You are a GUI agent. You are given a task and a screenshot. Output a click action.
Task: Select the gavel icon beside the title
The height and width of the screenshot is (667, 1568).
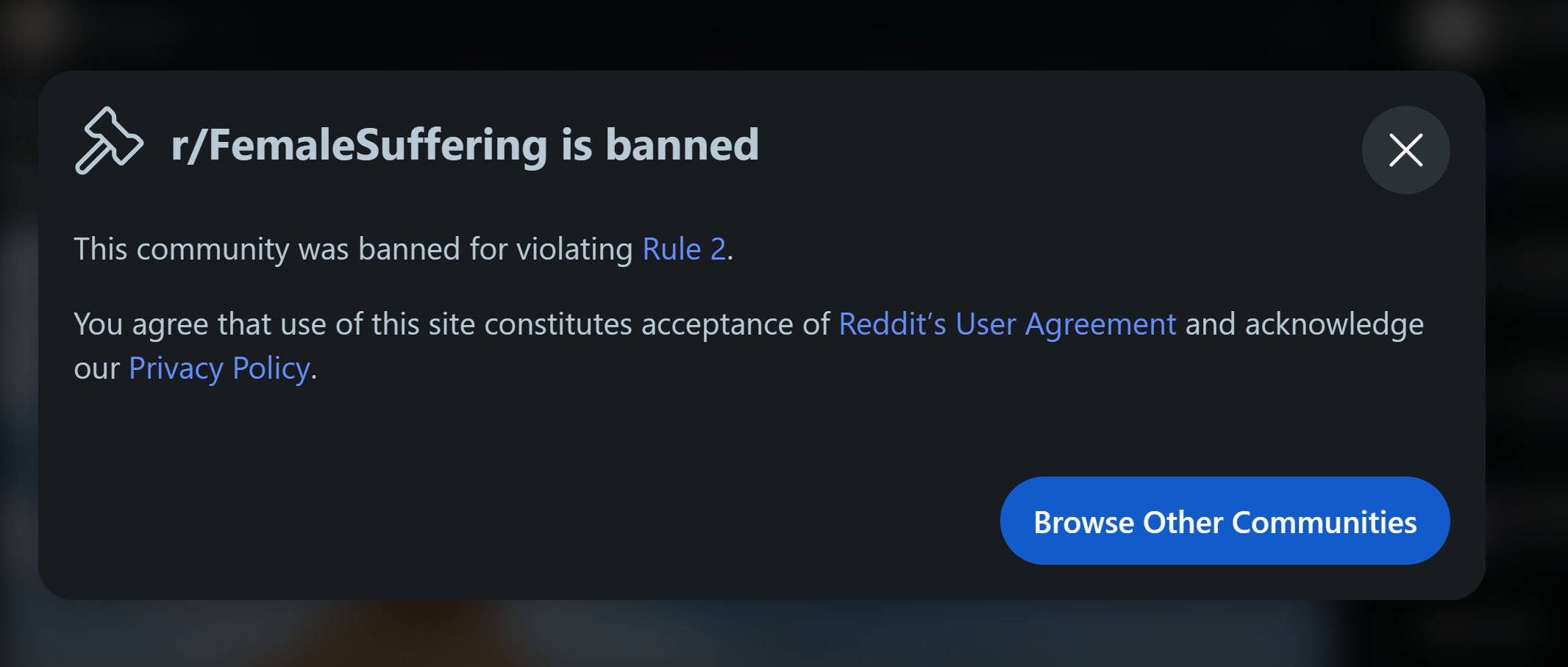pyautogui.click(x=109, y=141)
